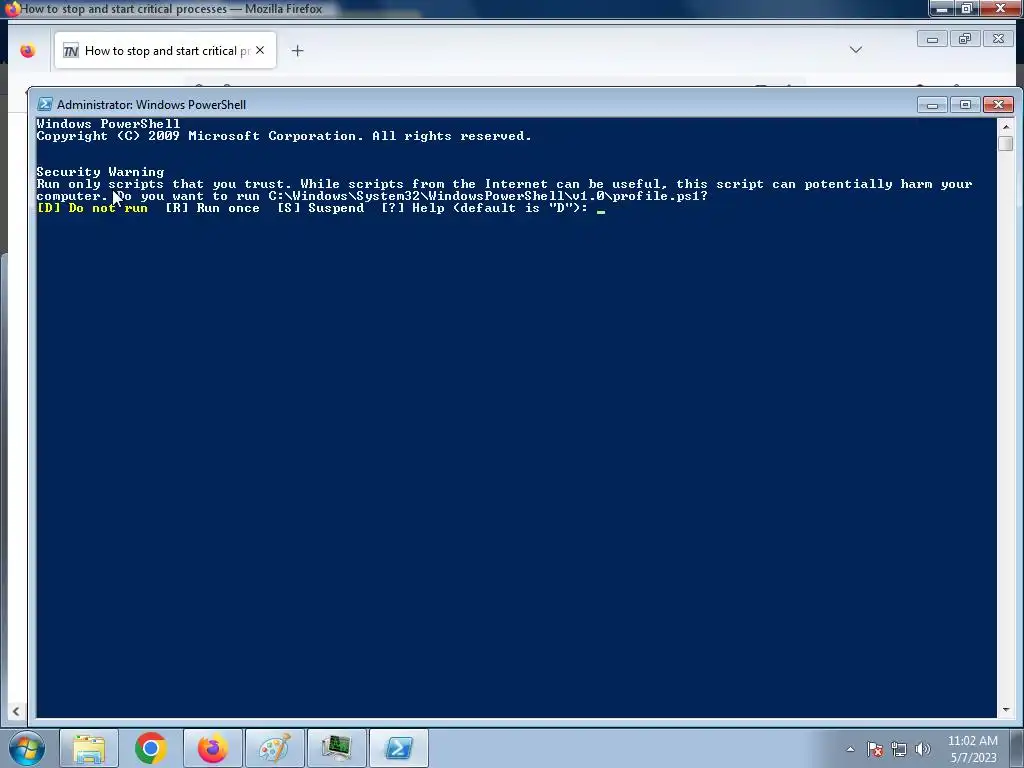Screen dimensions: 1024x768
Task: Close the inner Firefox window
Action: tap(999, 39)
